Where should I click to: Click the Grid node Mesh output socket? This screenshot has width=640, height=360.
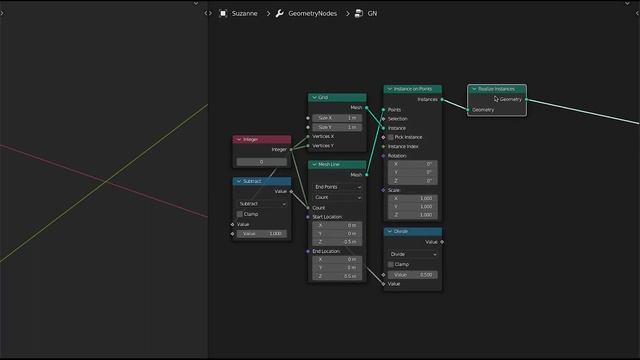[x=367, y=108]
